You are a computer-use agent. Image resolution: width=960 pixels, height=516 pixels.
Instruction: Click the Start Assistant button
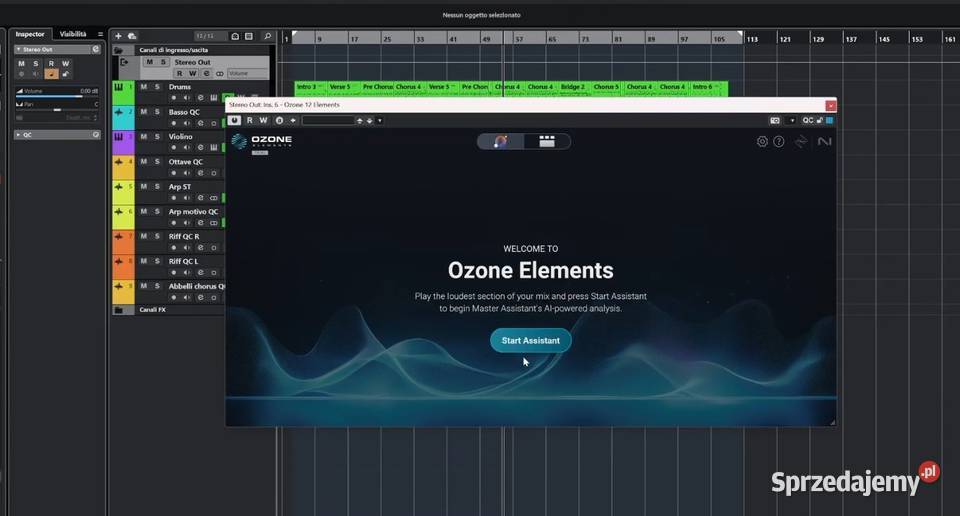(x=530, y=340)
